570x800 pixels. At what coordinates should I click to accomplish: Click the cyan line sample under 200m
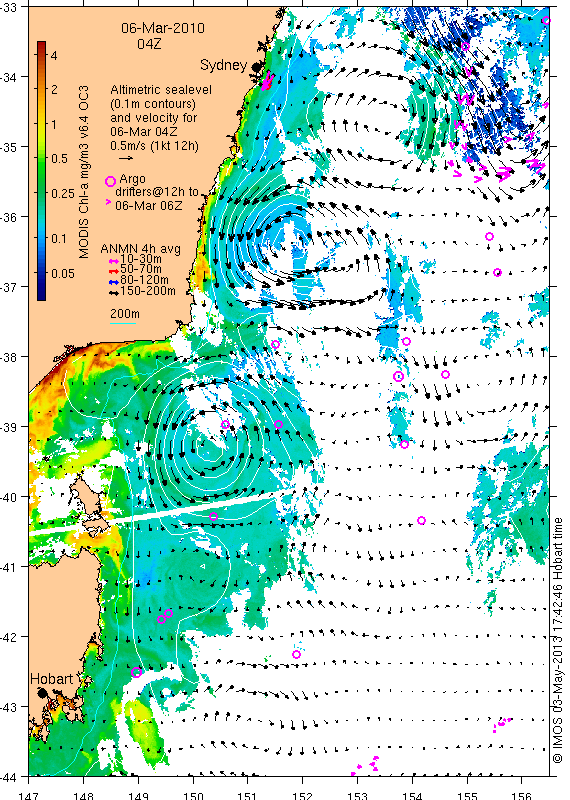(123, 323)
